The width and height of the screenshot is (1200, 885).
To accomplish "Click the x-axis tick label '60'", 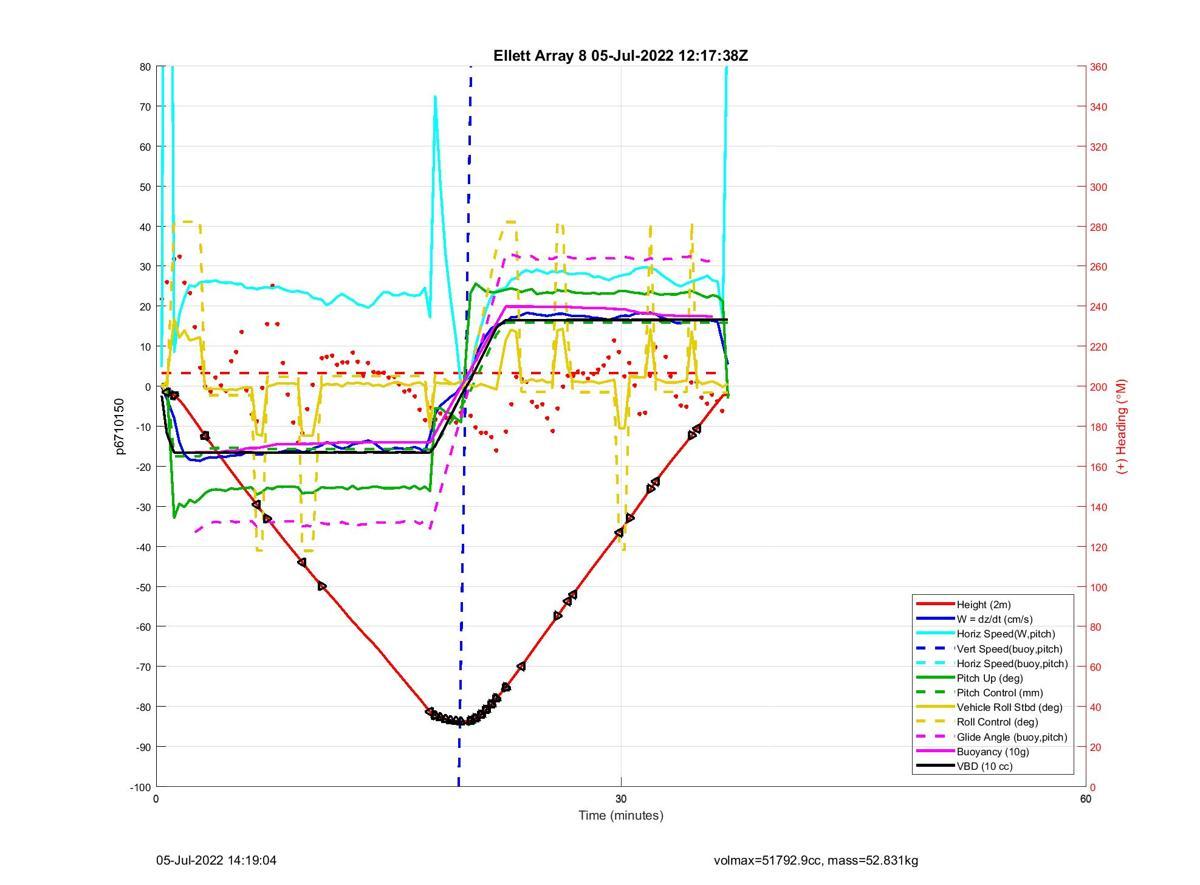I will (1085, 799).
